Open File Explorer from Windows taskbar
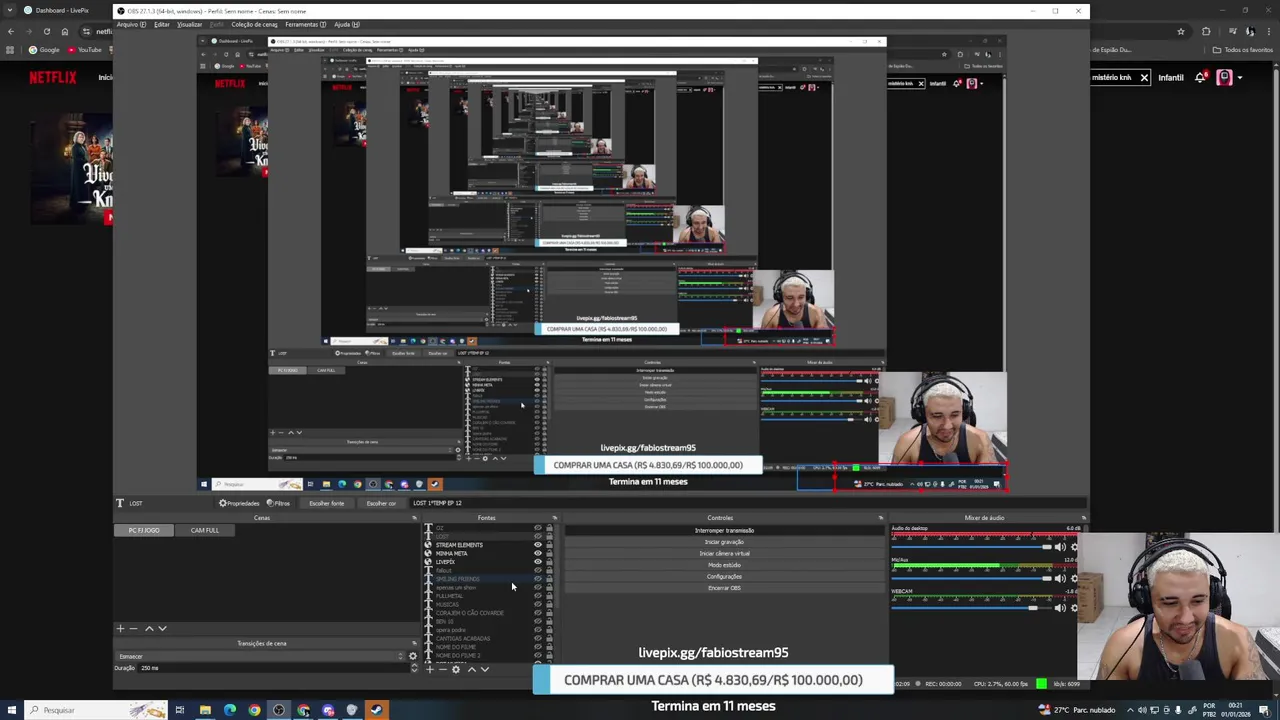1280x720 pixels. [205, 710]
